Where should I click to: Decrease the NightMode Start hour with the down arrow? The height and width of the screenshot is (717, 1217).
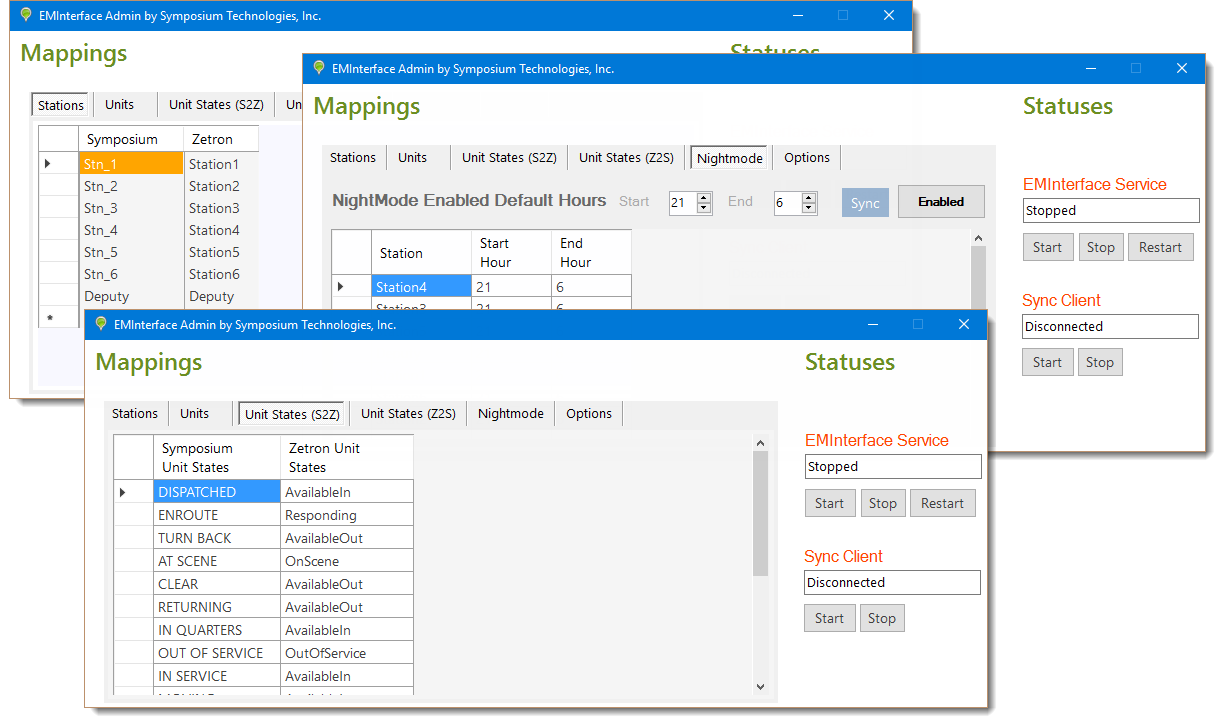704,208
